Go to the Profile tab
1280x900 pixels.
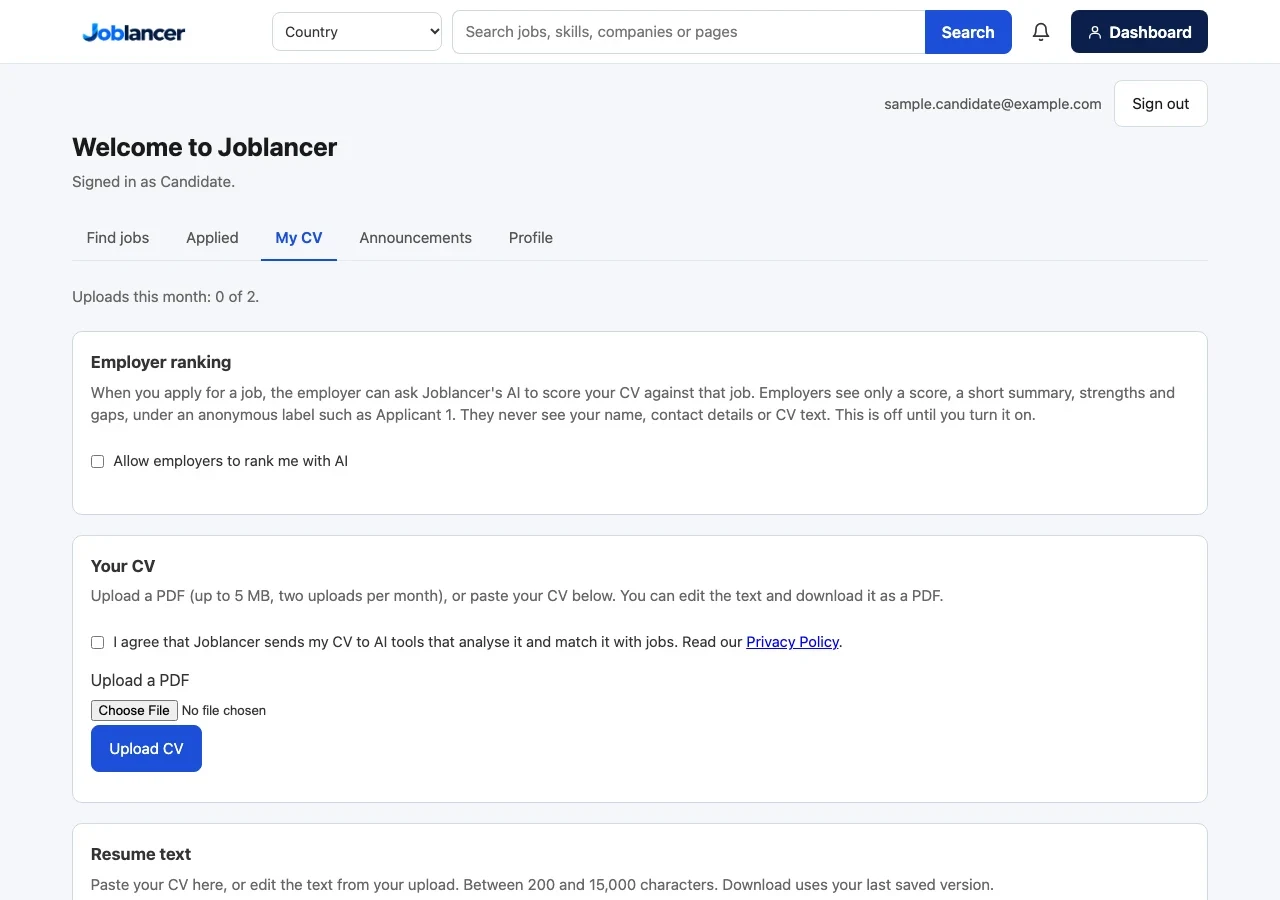tap(531, 238)
